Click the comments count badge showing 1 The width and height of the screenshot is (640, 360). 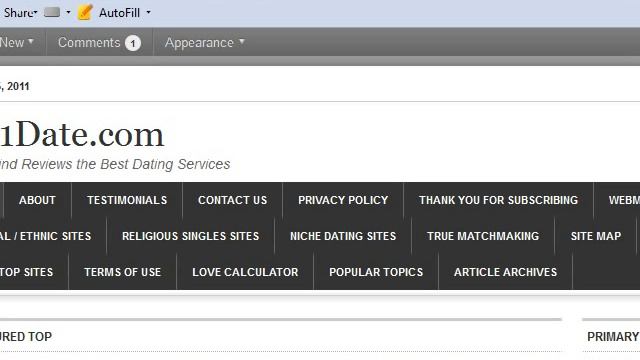[x=133, y=43]
